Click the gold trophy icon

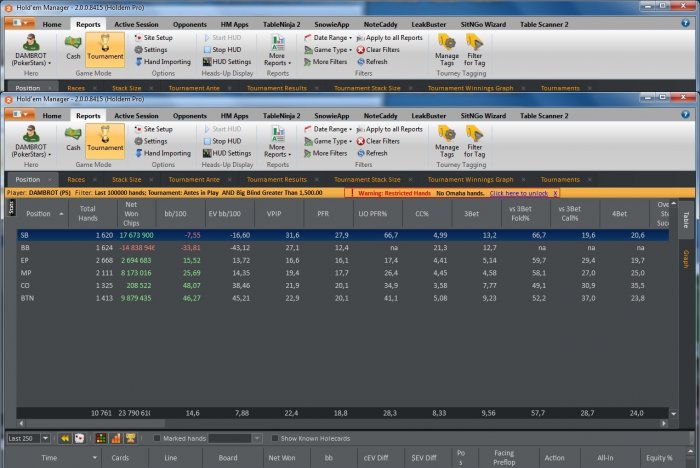pyautogui.click(x=130, y=439)
